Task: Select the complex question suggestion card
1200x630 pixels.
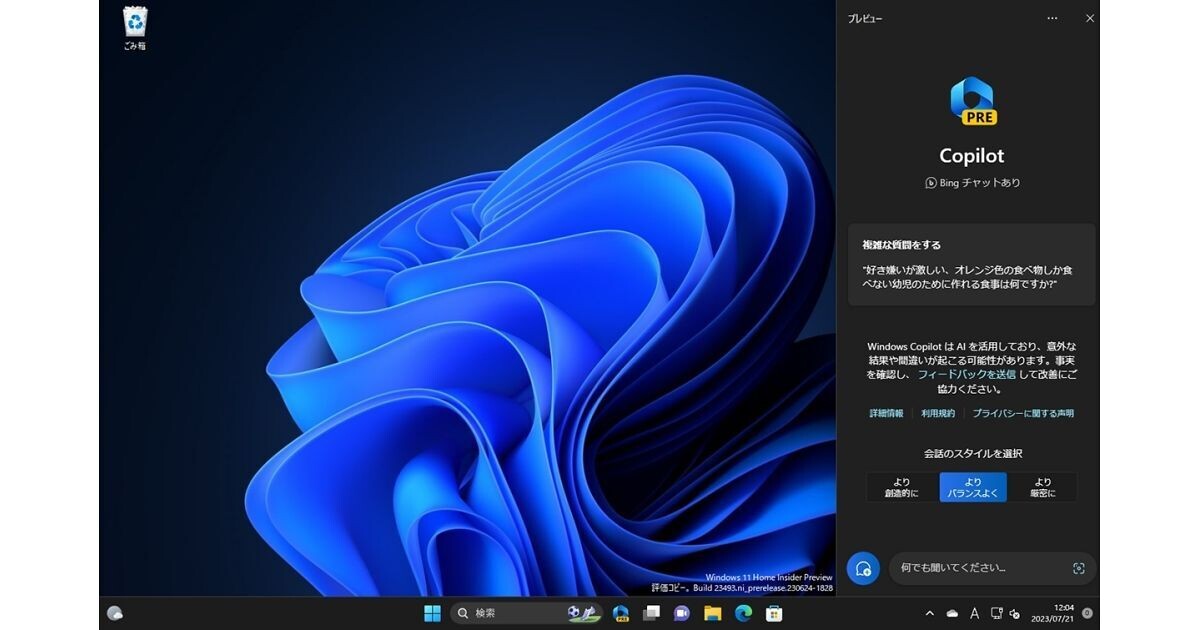Action: pos(972,264)
